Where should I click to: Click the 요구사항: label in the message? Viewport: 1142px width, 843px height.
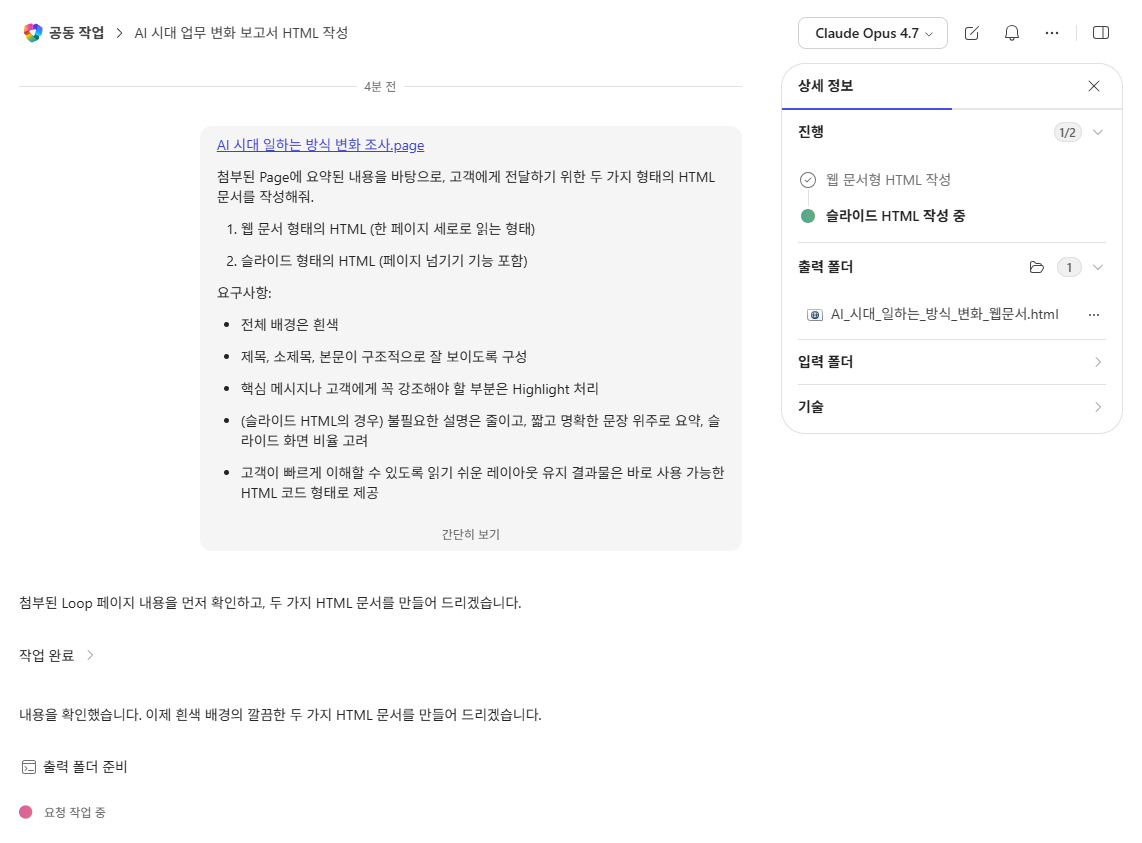pyautogui.click(x=244, y=292)
